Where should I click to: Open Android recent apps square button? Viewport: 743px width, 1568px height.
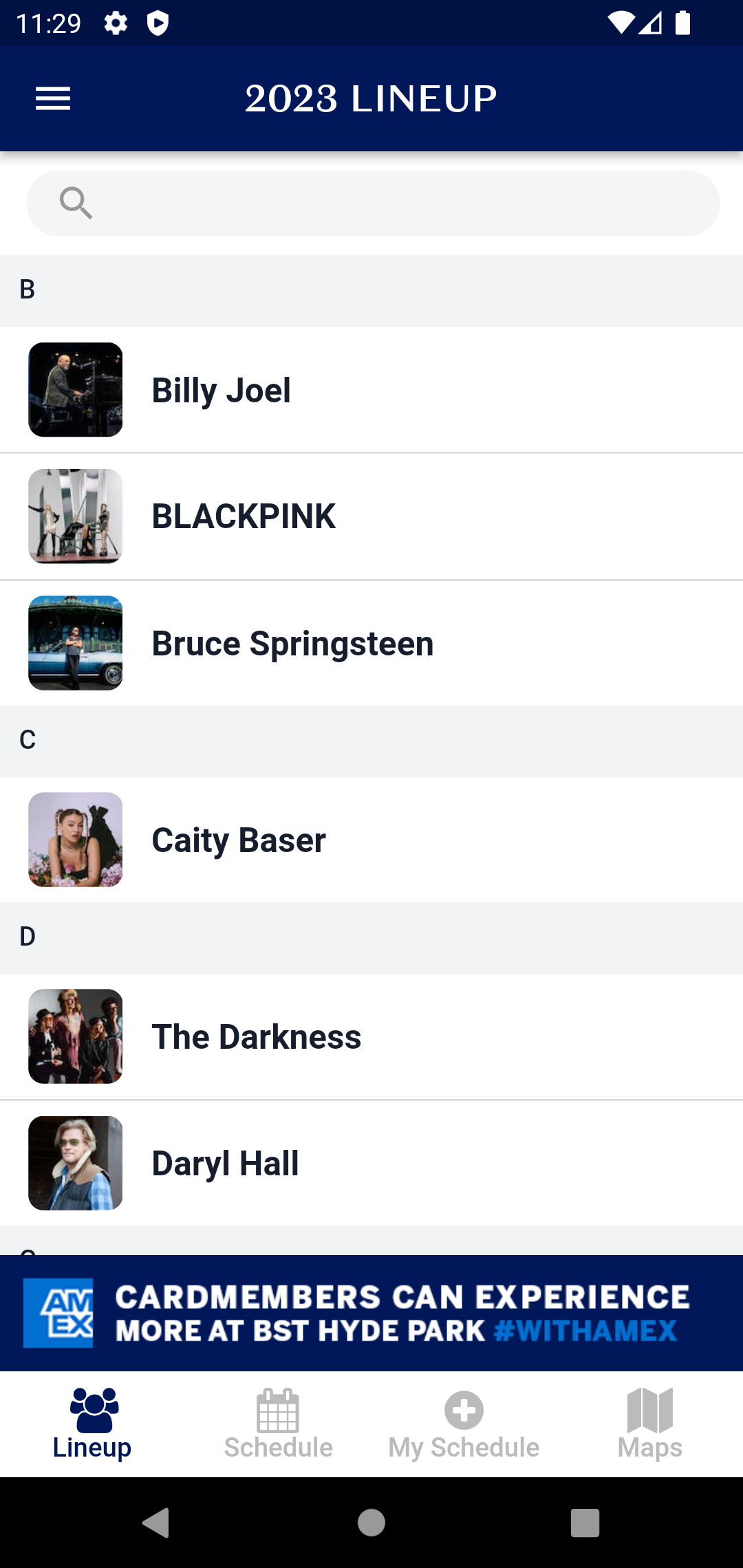click(585, 1523)
